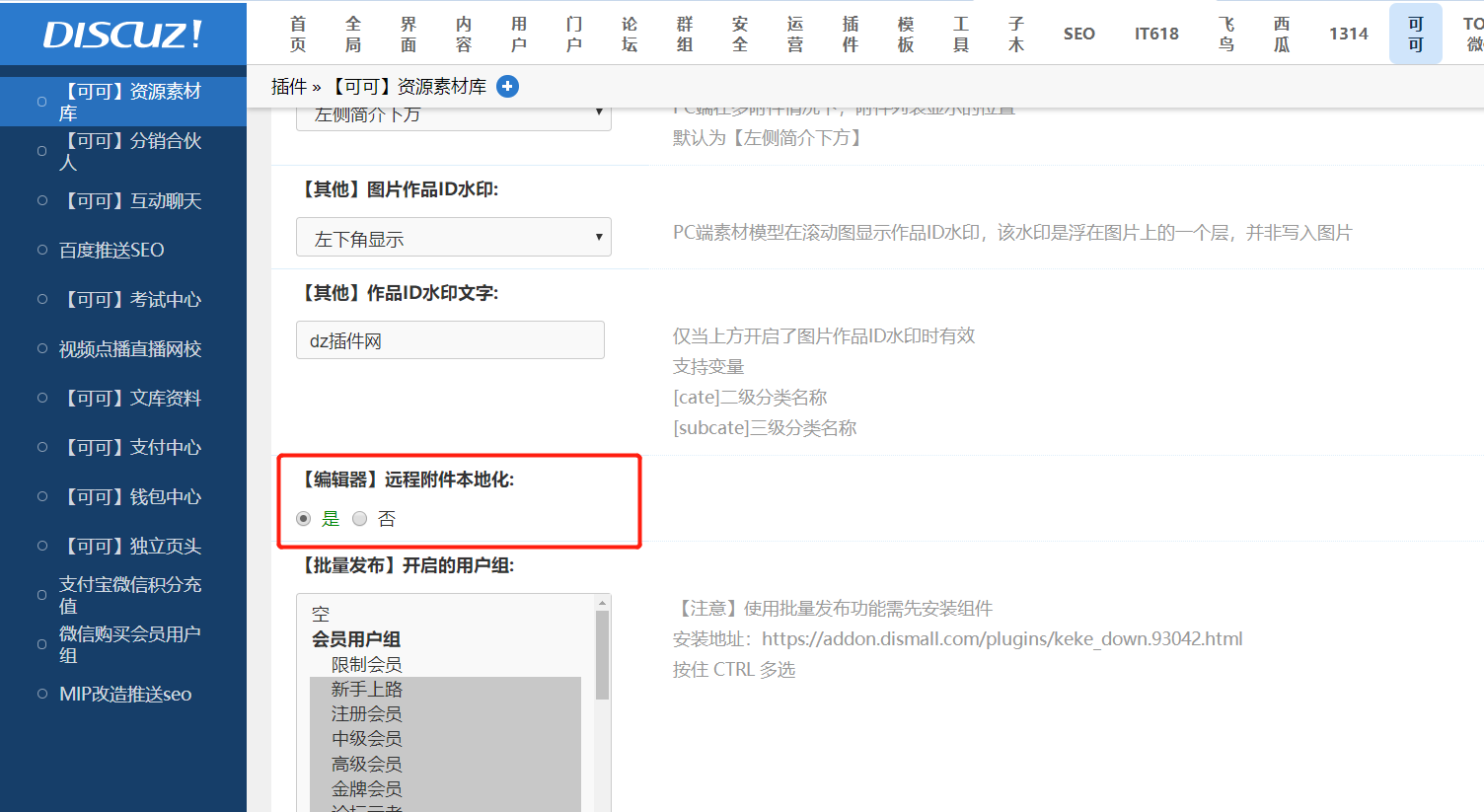Viewport: 1484px width, 812px height.
Task: Open the 西瓜 top menu
Action: [x=1282, y=34]
